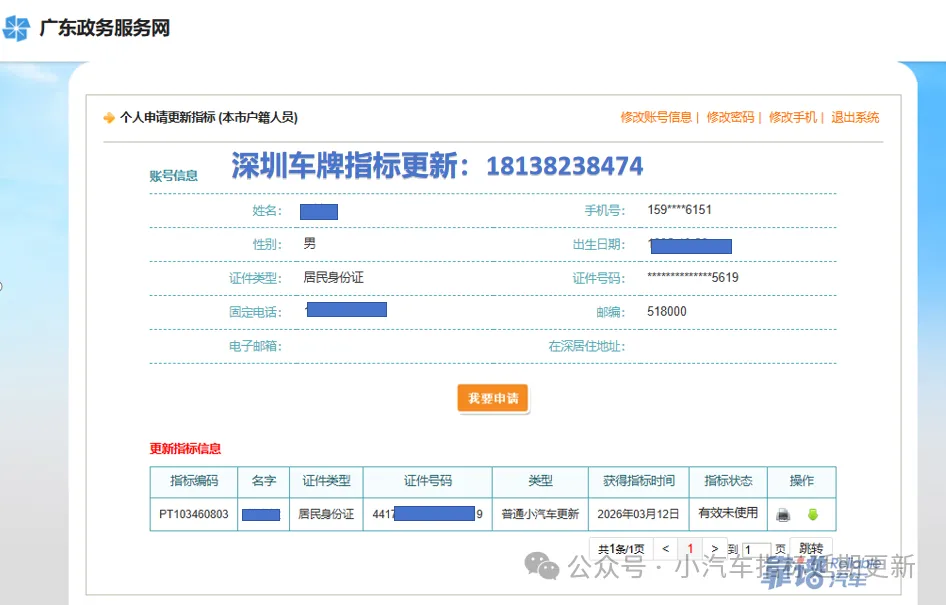This screenshot has height=605, width=946.
Task: Click the printer icon in the 操作 column
Action: click(783, 515)
